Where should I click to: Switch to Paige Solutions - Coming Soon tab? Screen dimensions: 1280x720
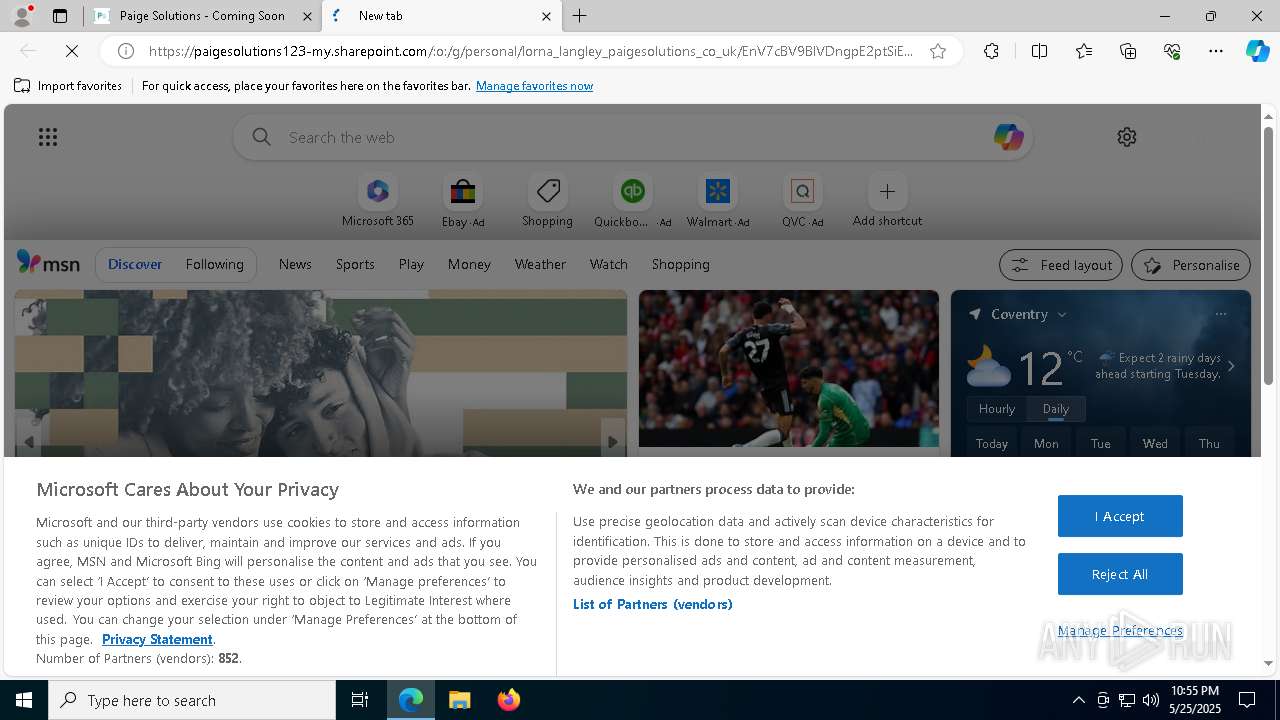201,16
